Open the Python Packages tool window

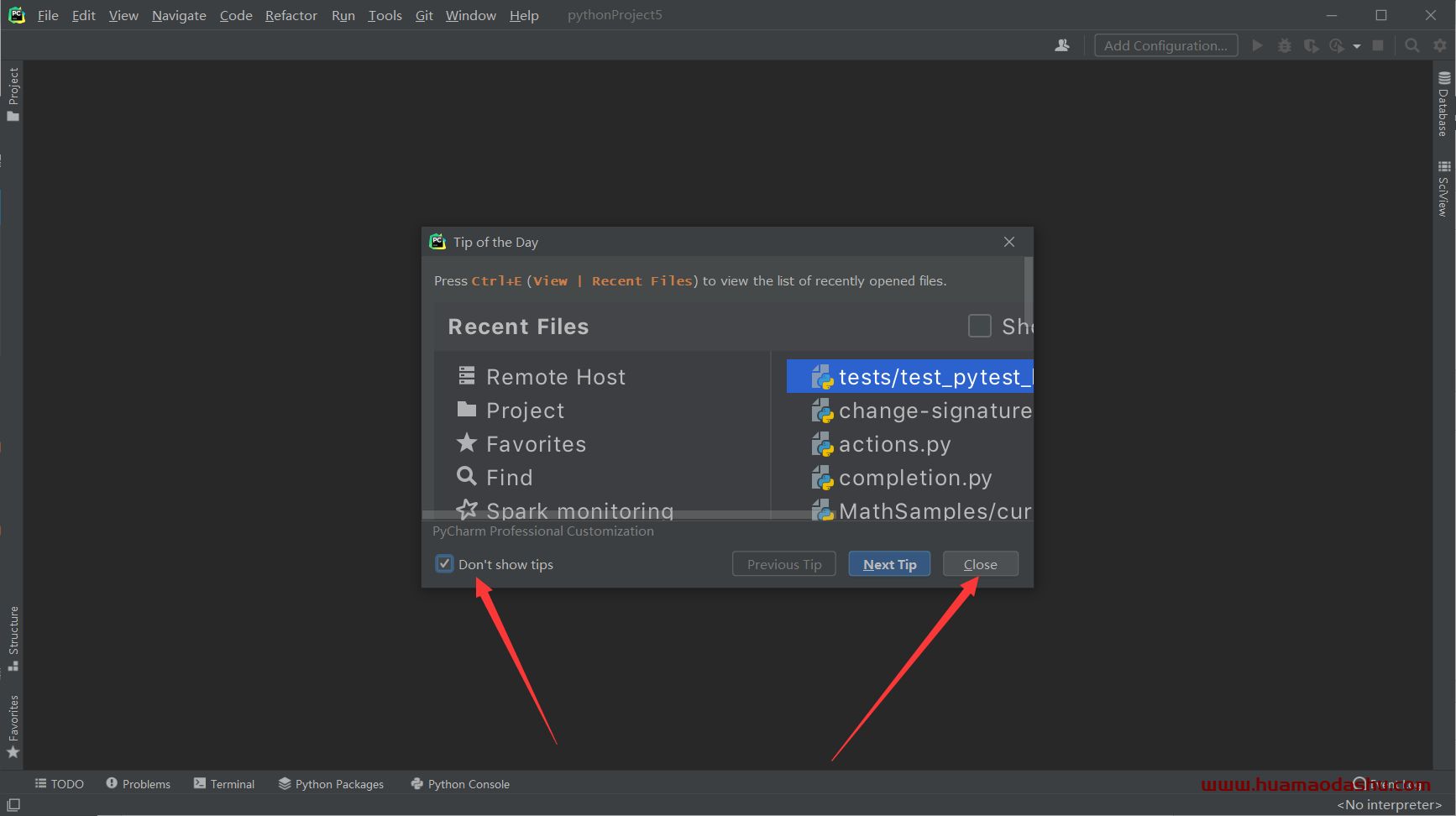pos(331,784)
